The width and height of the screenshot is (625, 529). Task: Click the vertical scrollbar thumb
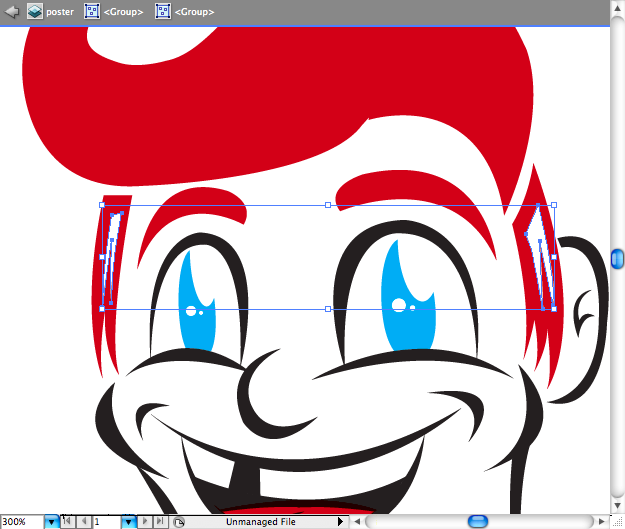[617, 259]
